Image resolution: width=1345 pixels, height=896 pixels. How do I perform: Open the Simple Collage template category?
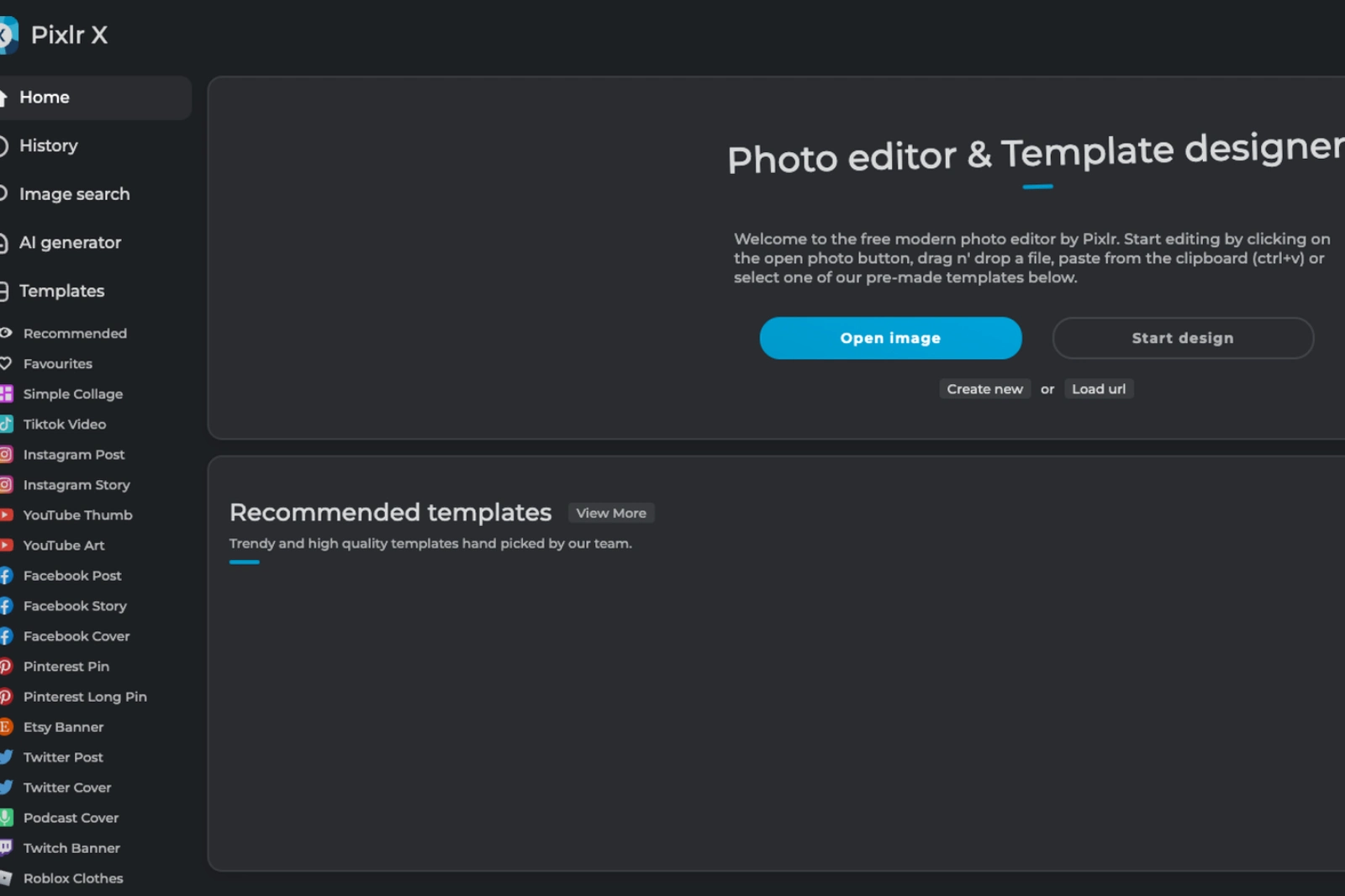(x=72, y=393)
